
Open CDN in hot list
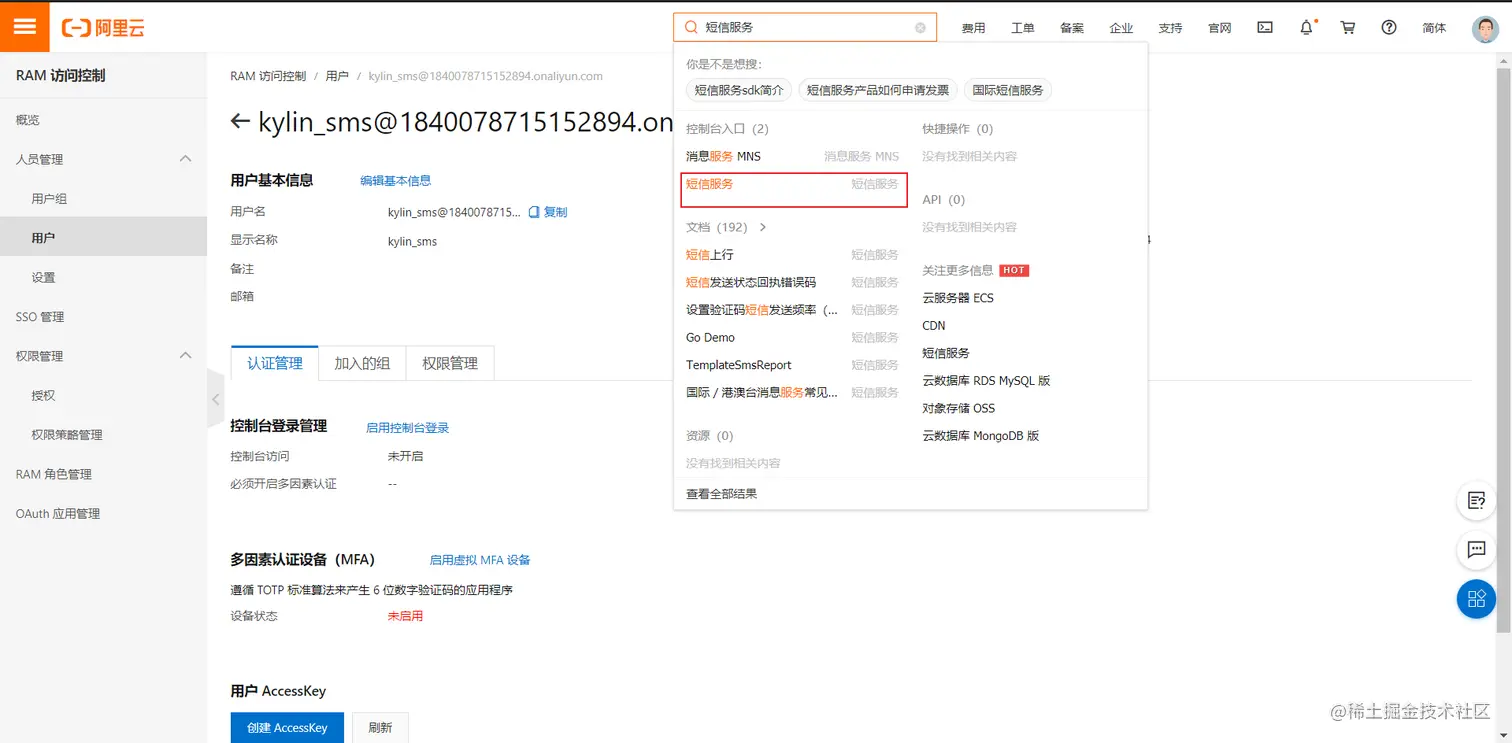934,325
